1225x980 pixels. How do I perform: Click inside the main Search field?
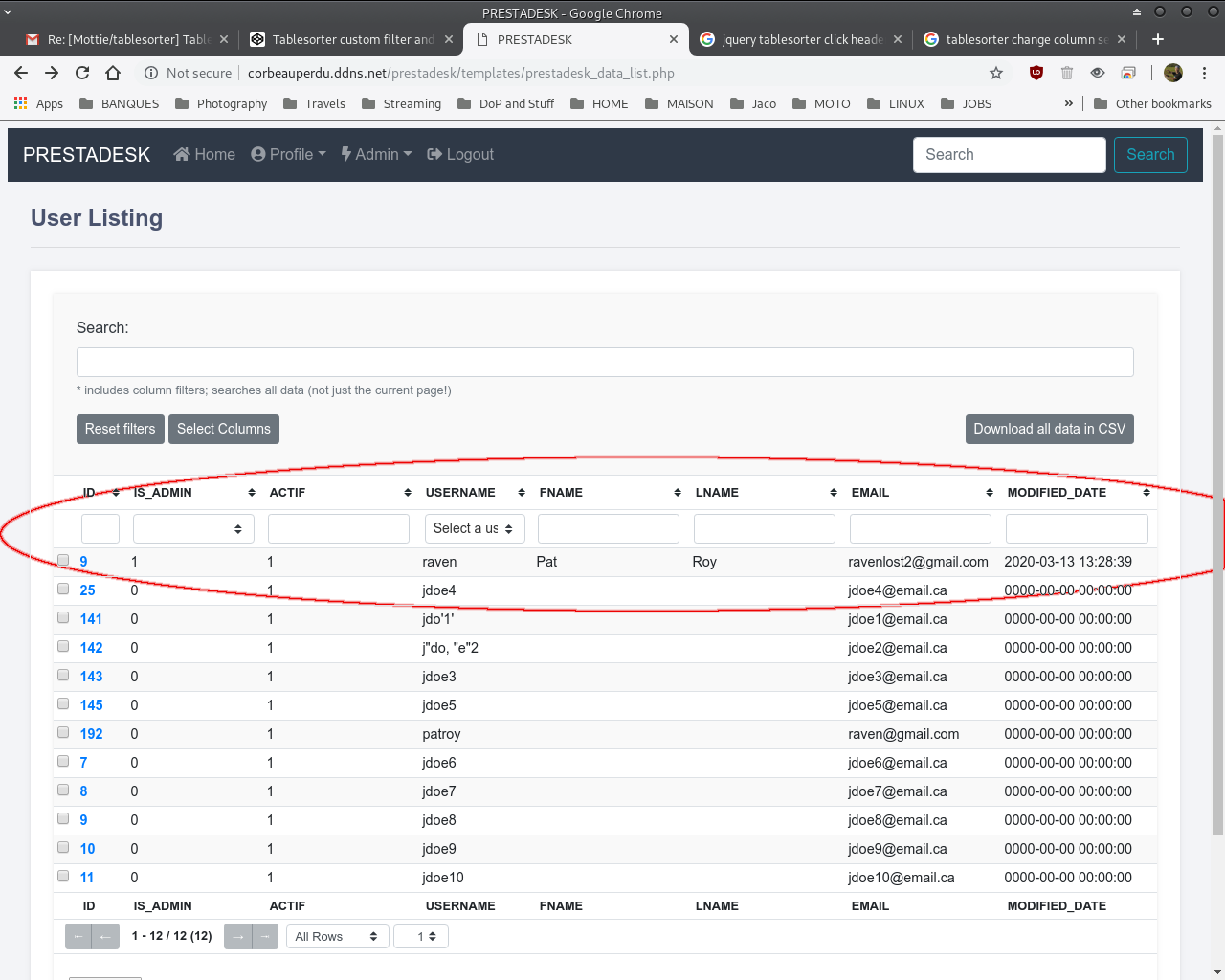pos(605,362)
